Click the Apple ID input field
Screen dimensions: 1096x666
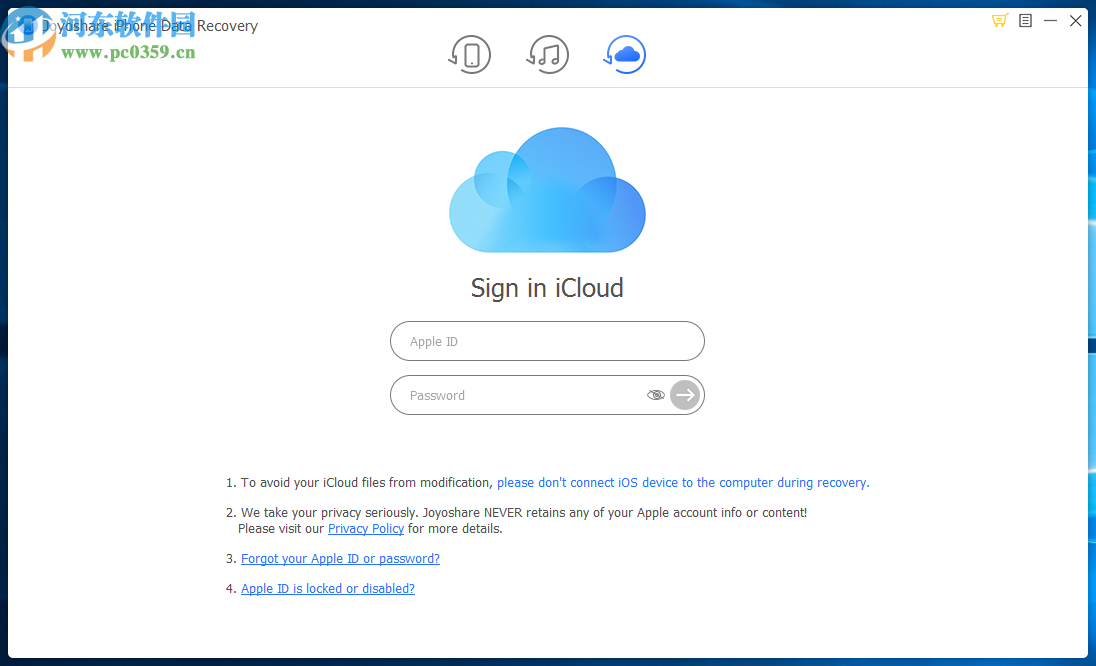(x=547, y=341)
